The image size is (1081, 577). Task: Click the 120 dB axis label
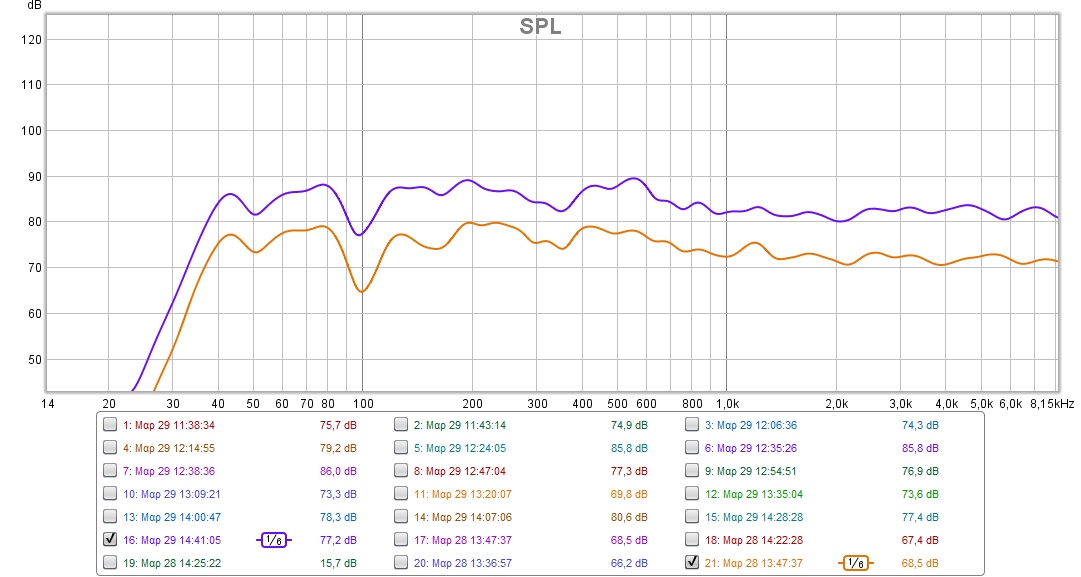(31, 40)
